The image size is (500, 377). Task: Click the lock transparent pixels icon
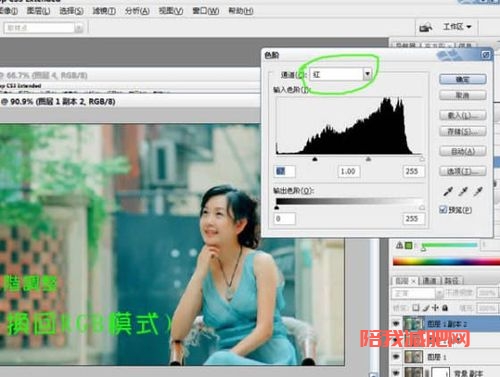(x=416, y=308)
